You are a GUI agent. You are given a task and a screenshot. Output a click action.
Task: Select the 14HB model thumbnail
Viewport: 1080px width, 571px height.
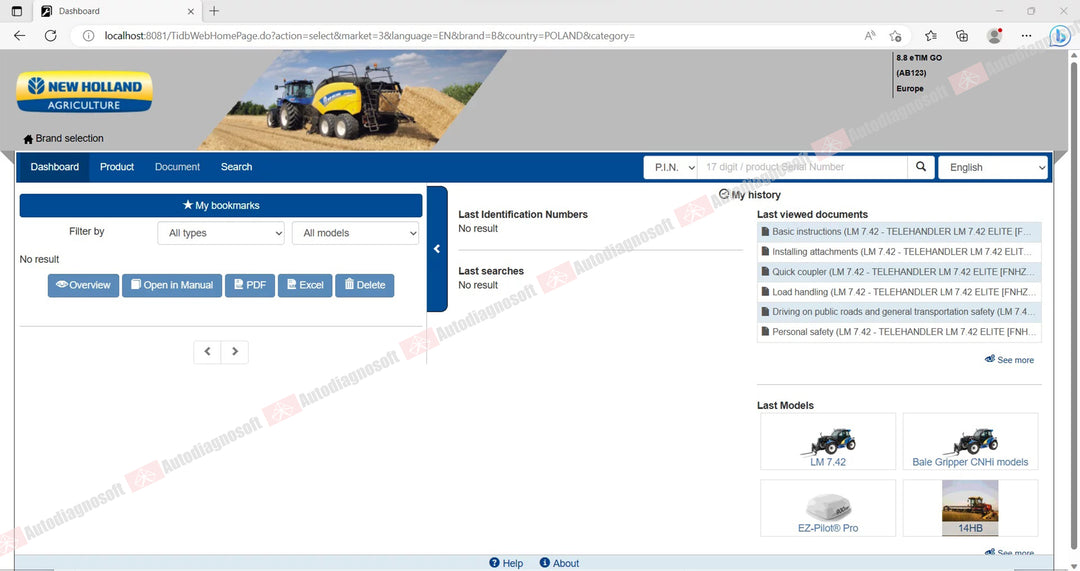click(970, 508)
